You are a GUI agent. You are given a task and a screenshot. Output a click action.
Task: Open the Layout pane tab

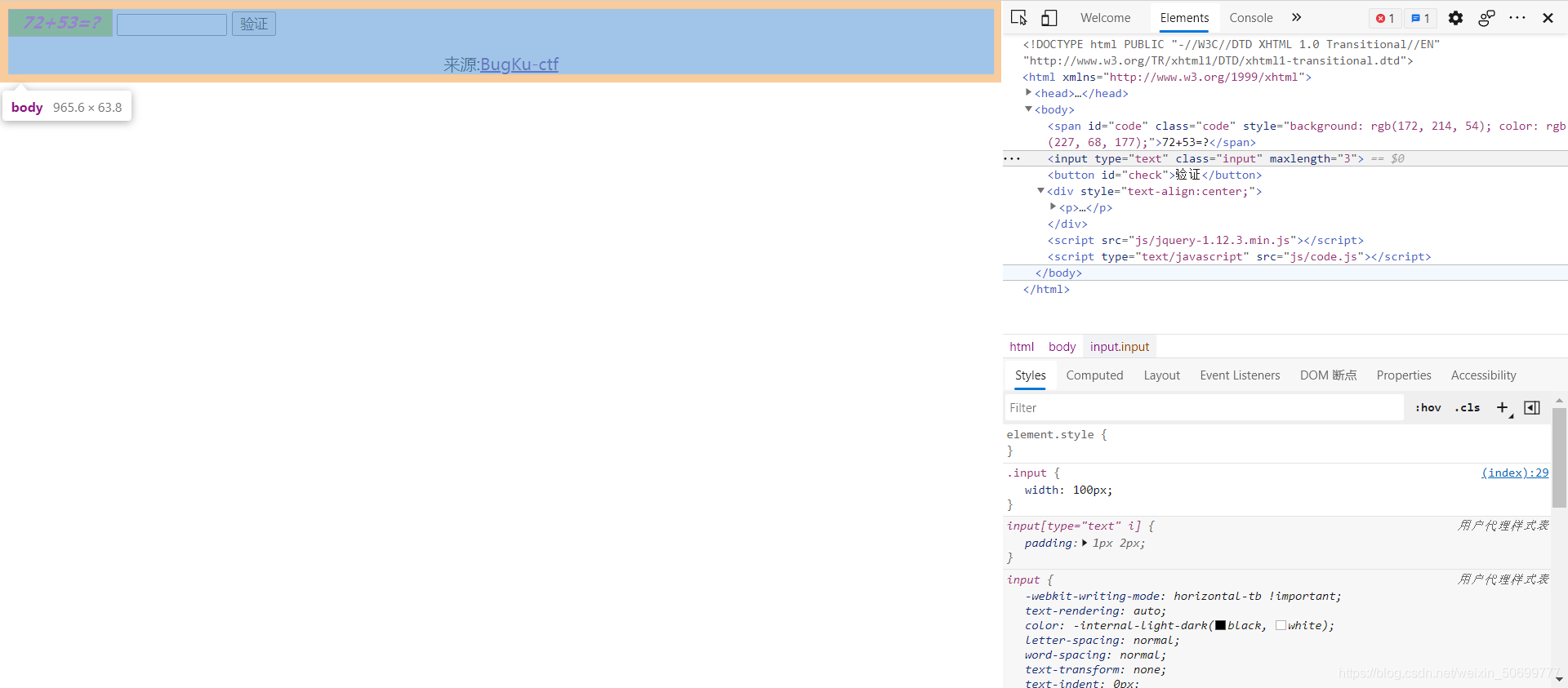[x=1161, y=375]
